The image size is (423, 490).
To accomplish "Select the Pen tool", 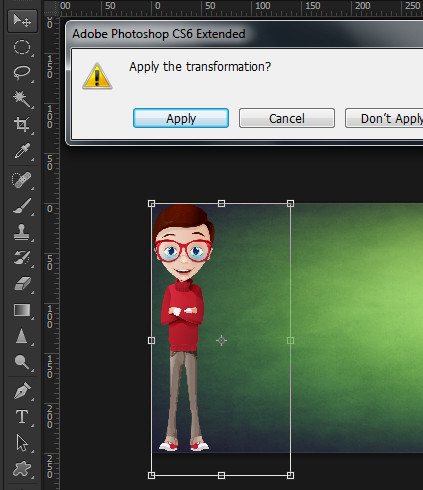I will [22, 391].
